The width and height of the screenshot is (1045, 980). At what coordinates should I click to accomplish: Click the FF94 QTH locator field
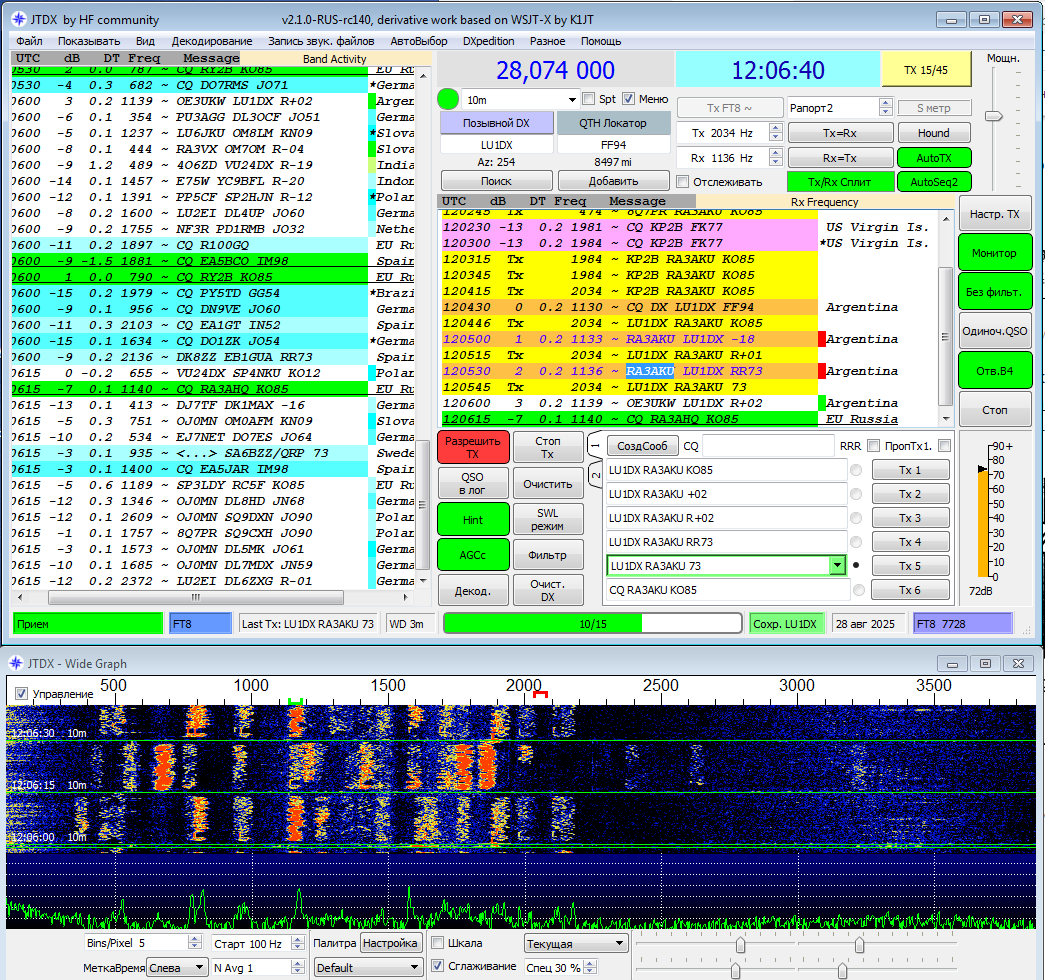coord(613,145)
